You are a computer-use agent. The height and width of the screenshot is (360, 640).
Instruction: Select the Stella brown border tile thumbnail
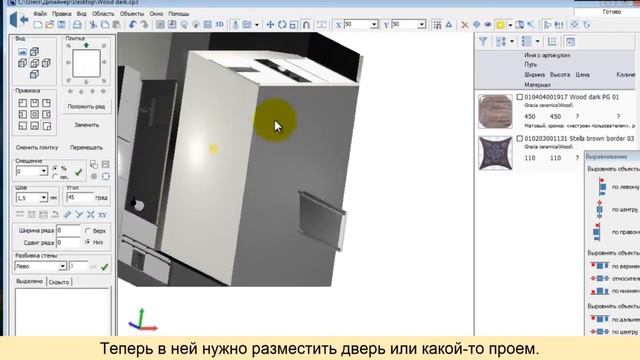click(x=495, y=153)
